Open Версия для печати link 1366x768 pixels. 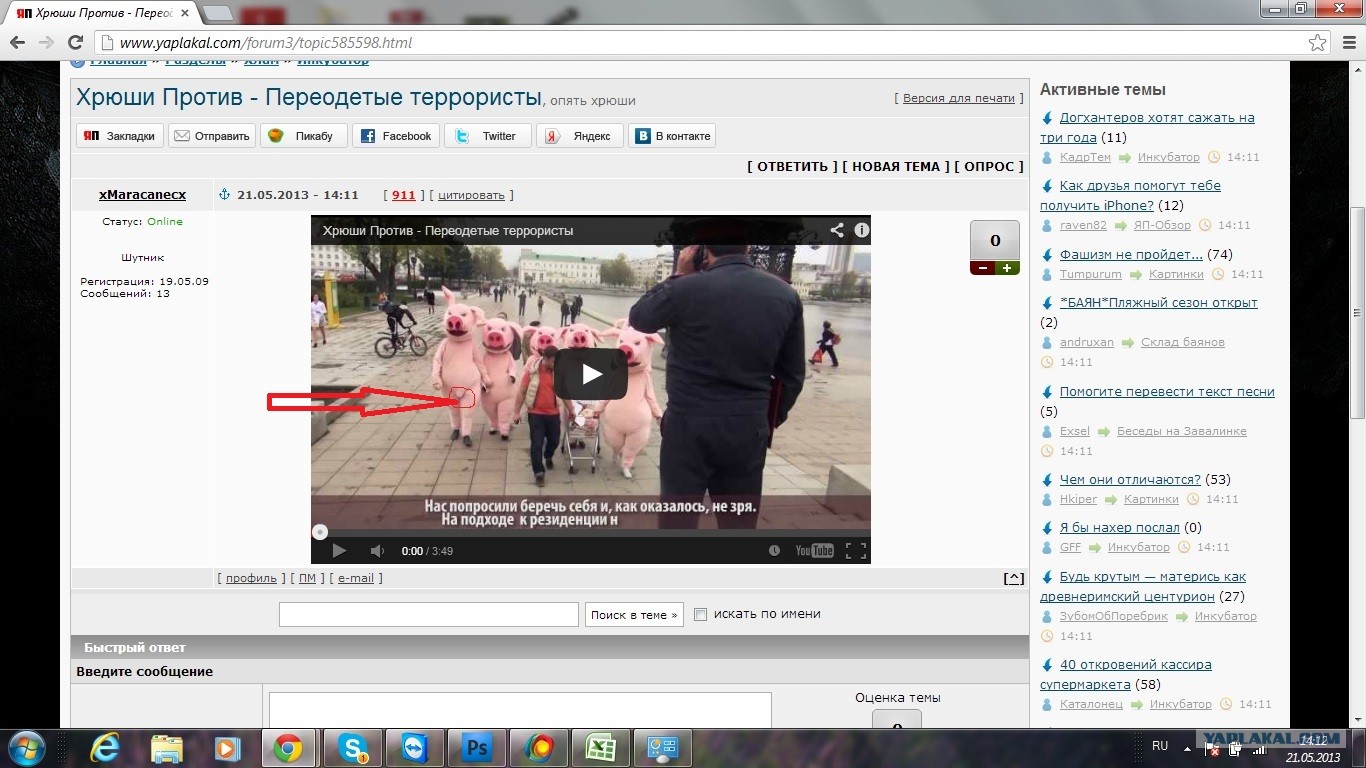point(959,98)
